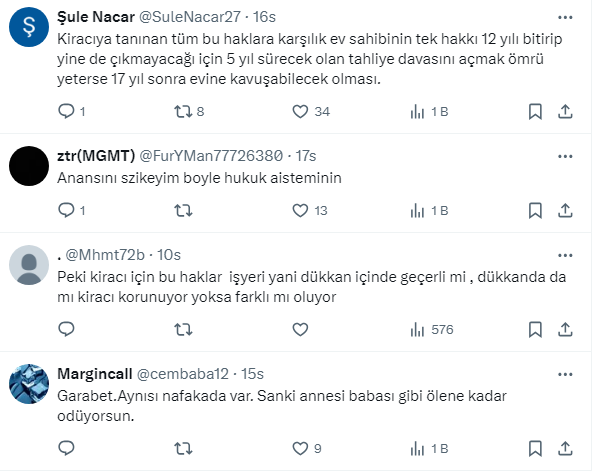Like Şule Nacar's tweet about tenants
601x471 pixels.
[x=297, y=111]
